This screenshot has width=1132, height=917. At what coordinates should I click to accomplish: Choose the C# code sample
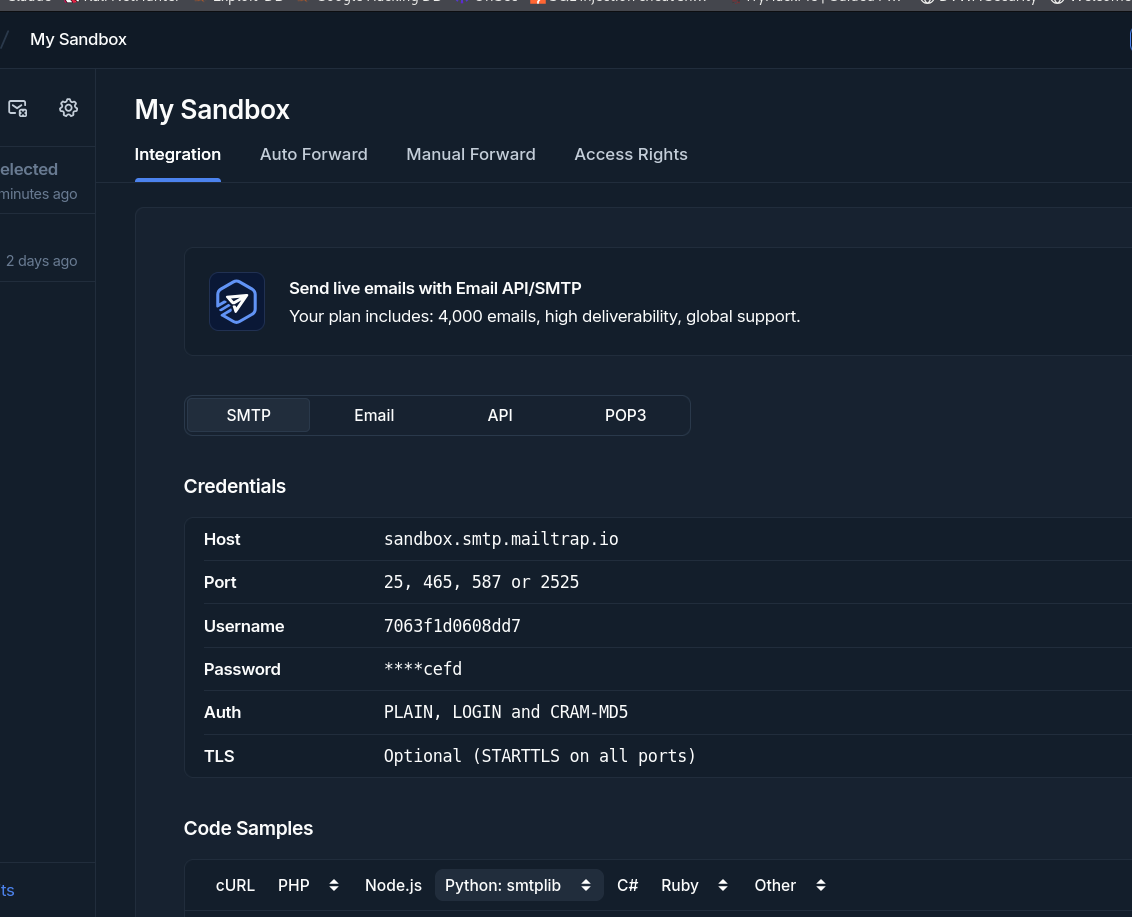pos(627,885)
